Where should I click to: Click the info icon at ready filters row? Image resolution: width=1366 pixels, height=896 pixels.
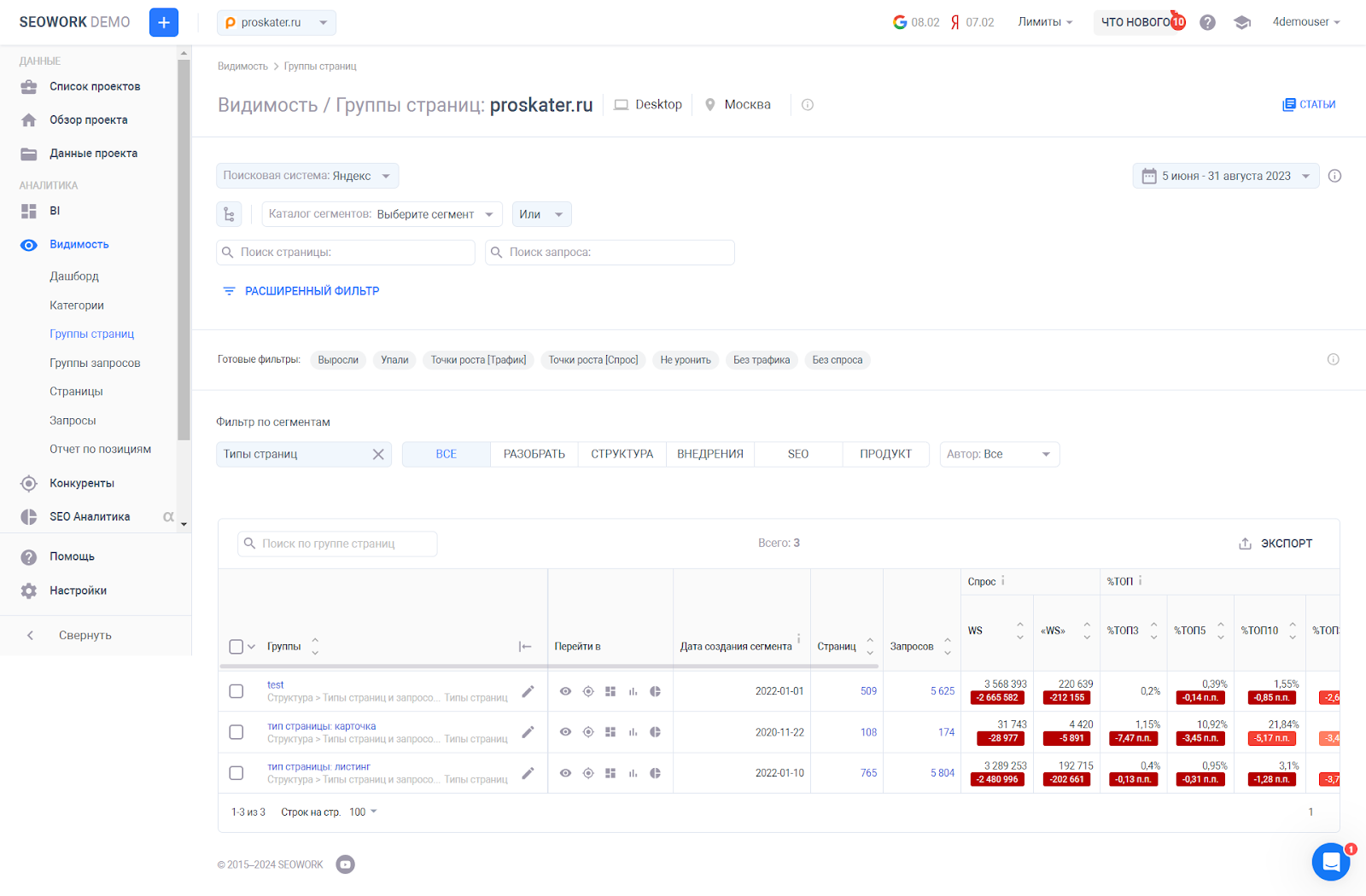pos(1333,359)
